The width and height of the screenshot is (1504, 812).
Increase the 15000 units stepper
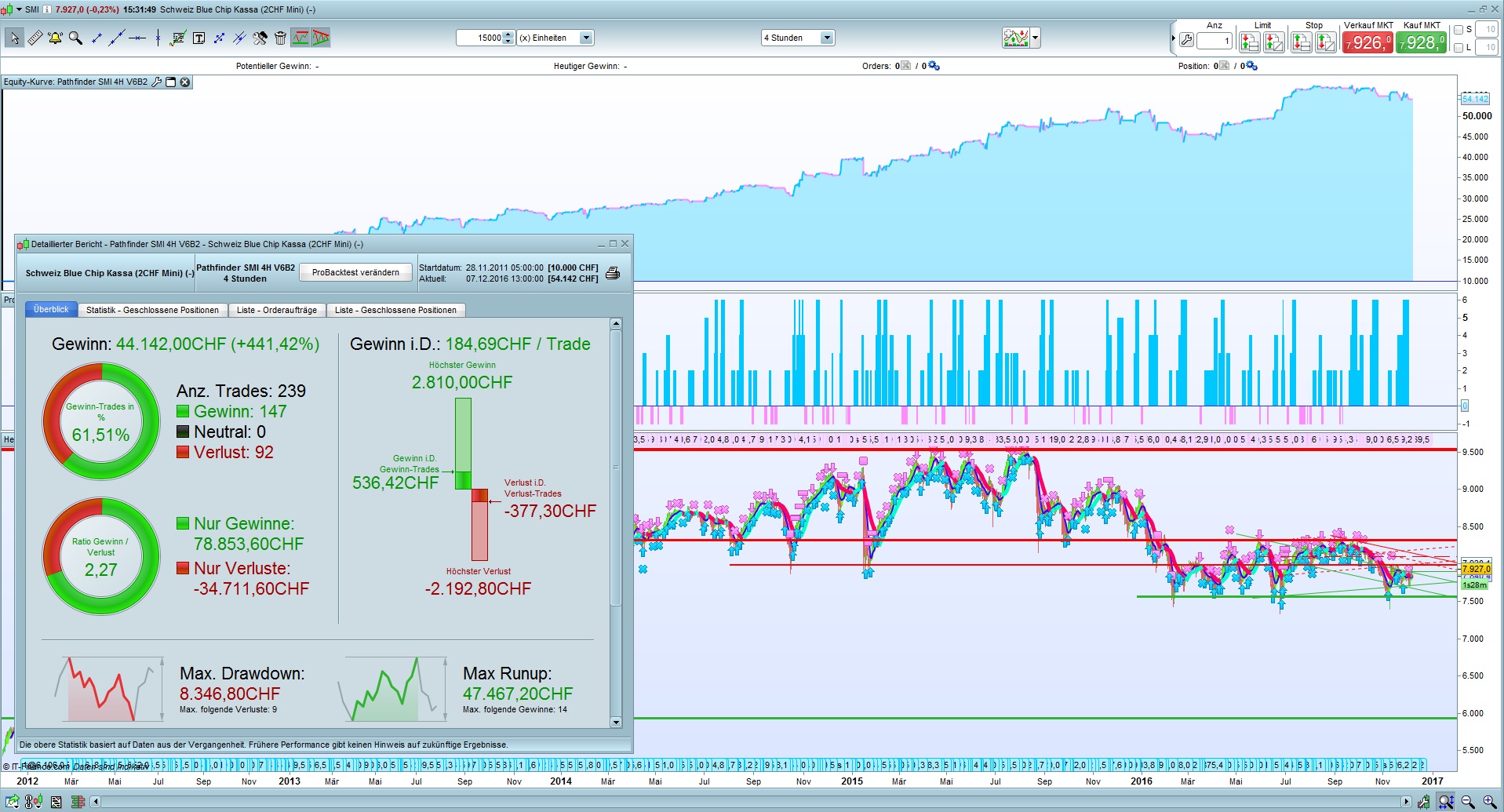[x=508, y=34]
